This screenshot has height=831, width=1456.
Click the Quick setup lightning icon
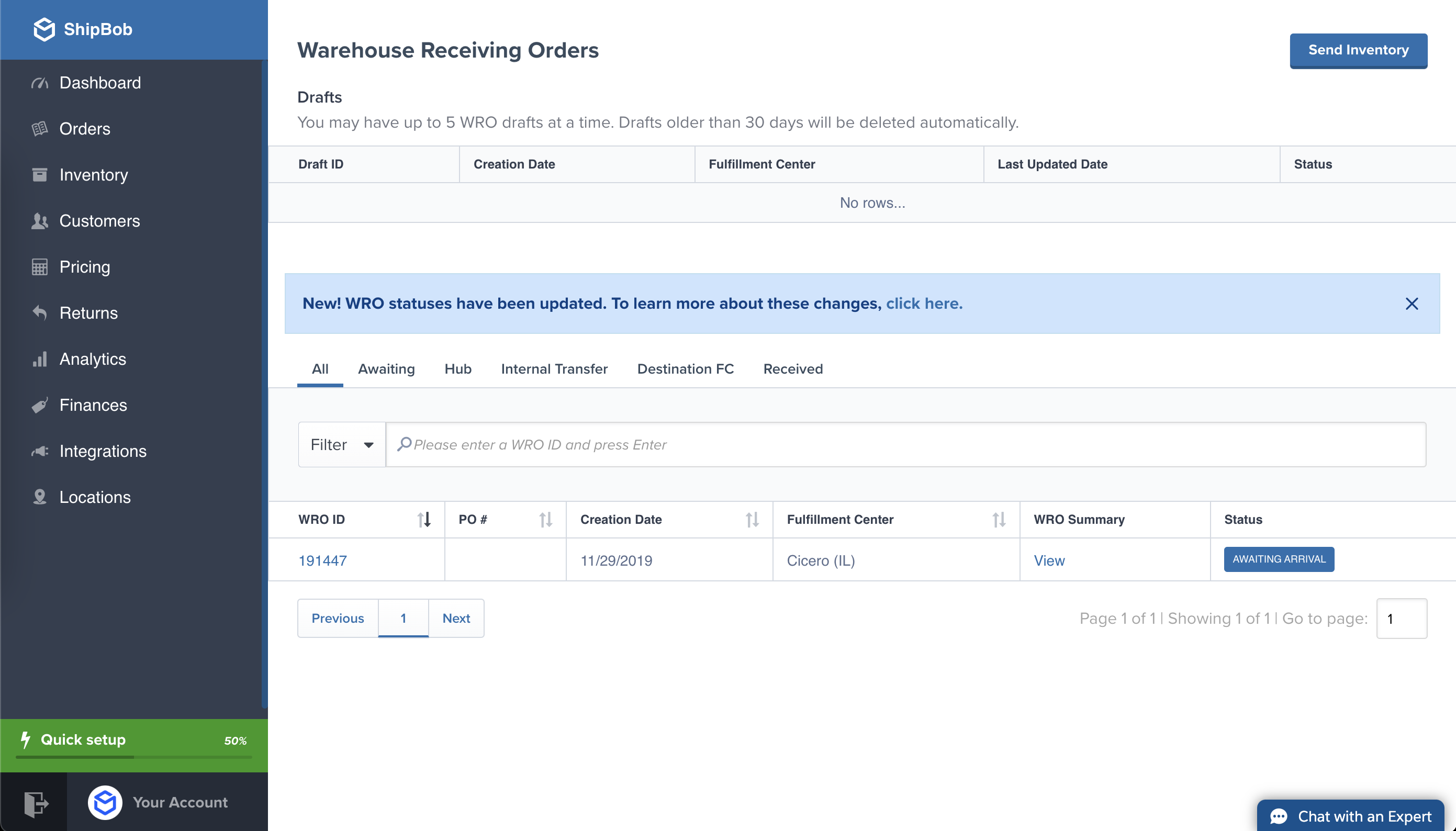[x=25, y=739]
